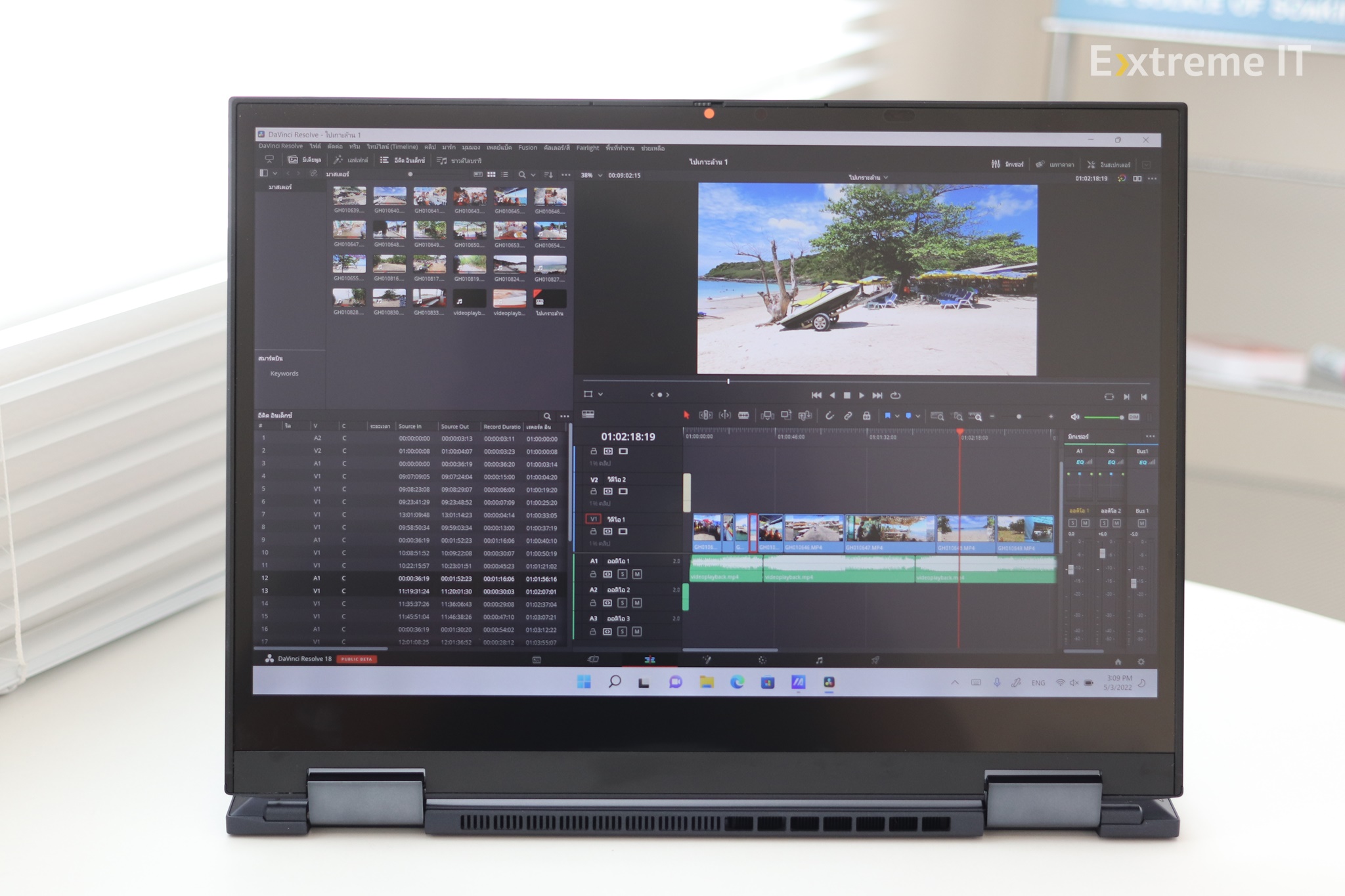
Task: Click the Full Extent Zoom icon
Action: [937, 416]
